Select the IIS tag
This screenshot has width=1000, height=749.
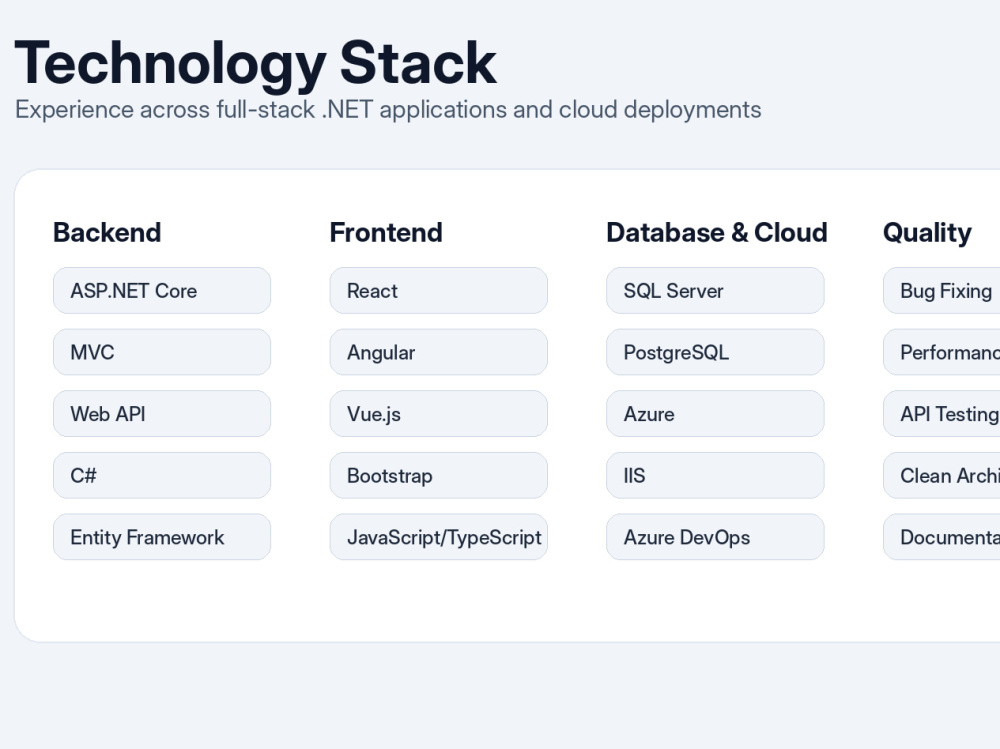pyautogui.click(x=715, y=475)
